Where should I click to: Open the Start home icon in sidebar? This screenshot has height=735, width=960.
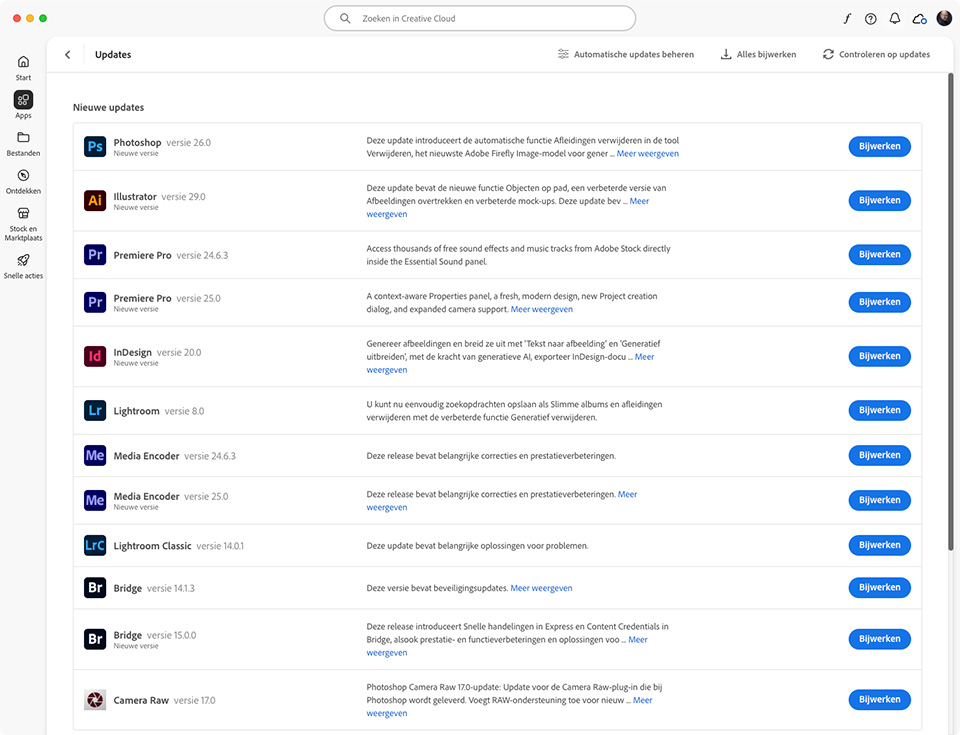point(23,61)
